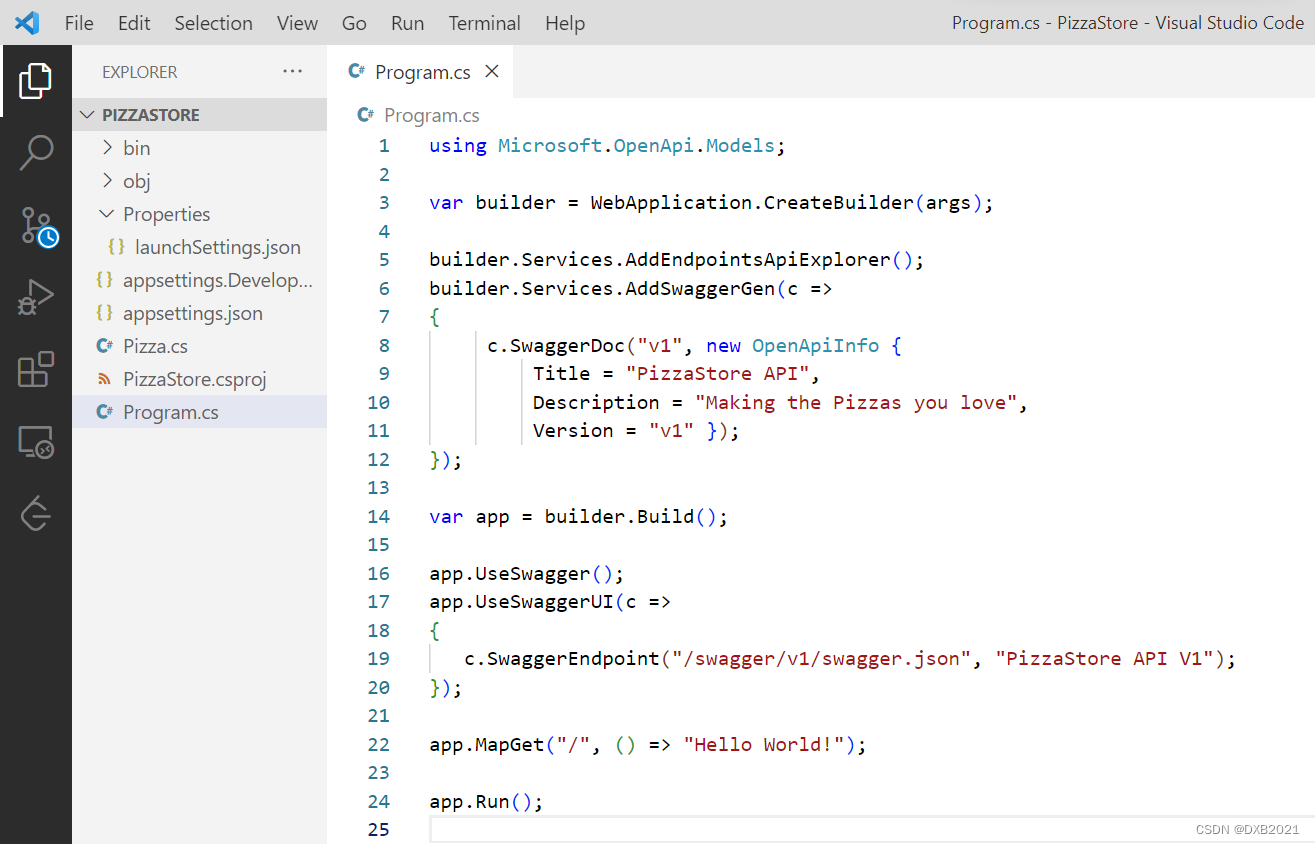The width and height of the screenshot is (1315, 844).
Task: Click the VS Code logo icon
Action: click(27, 22)
